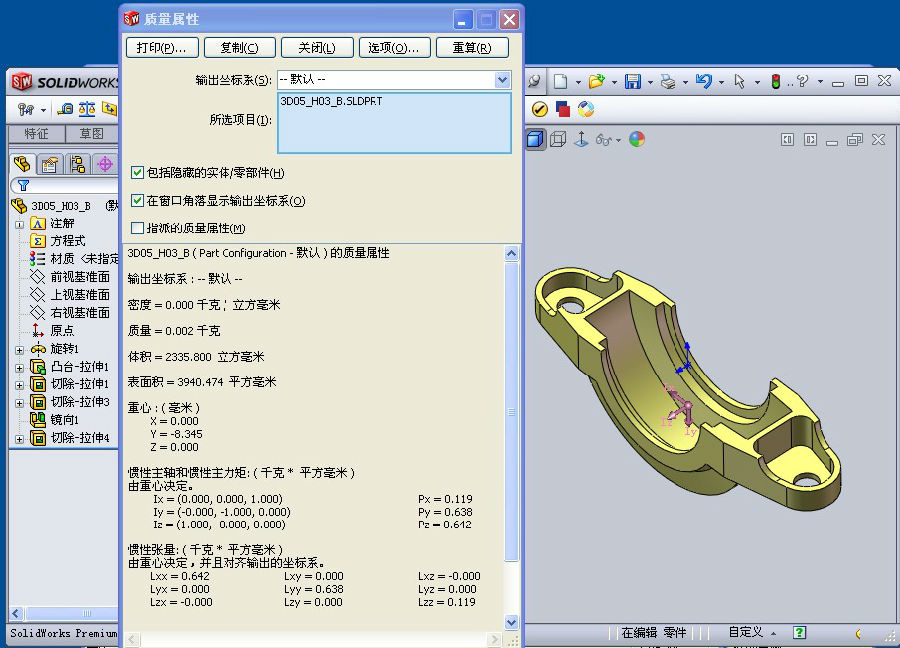
Task: Click the Undo arrow icon
Action: tap(703, 81)
